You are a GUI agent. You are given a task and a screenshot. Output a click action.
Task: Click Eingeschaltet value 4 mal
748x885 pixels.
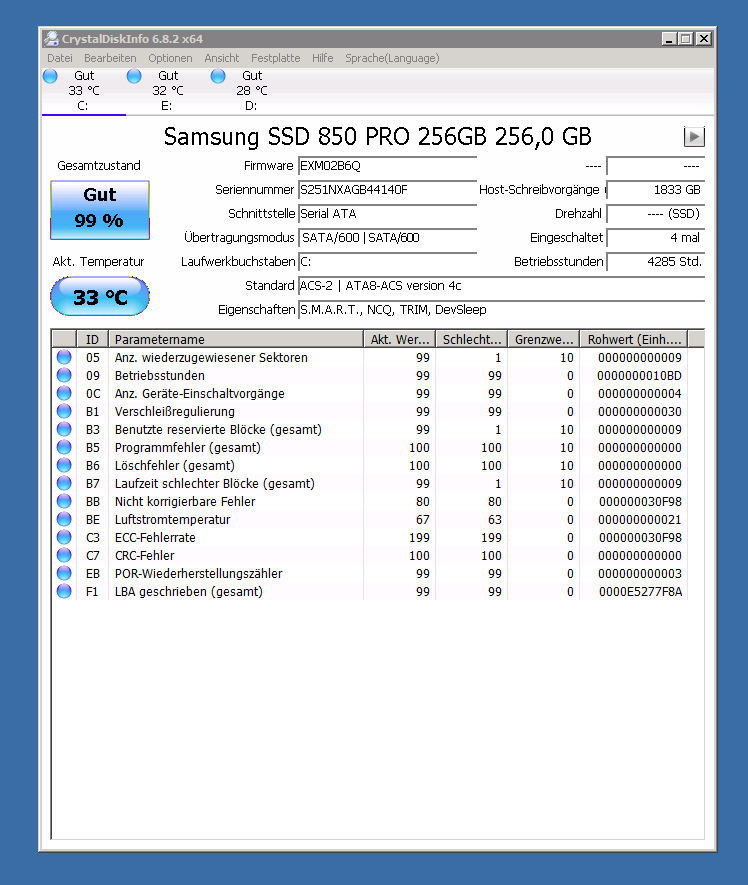[x=655, y=238]
